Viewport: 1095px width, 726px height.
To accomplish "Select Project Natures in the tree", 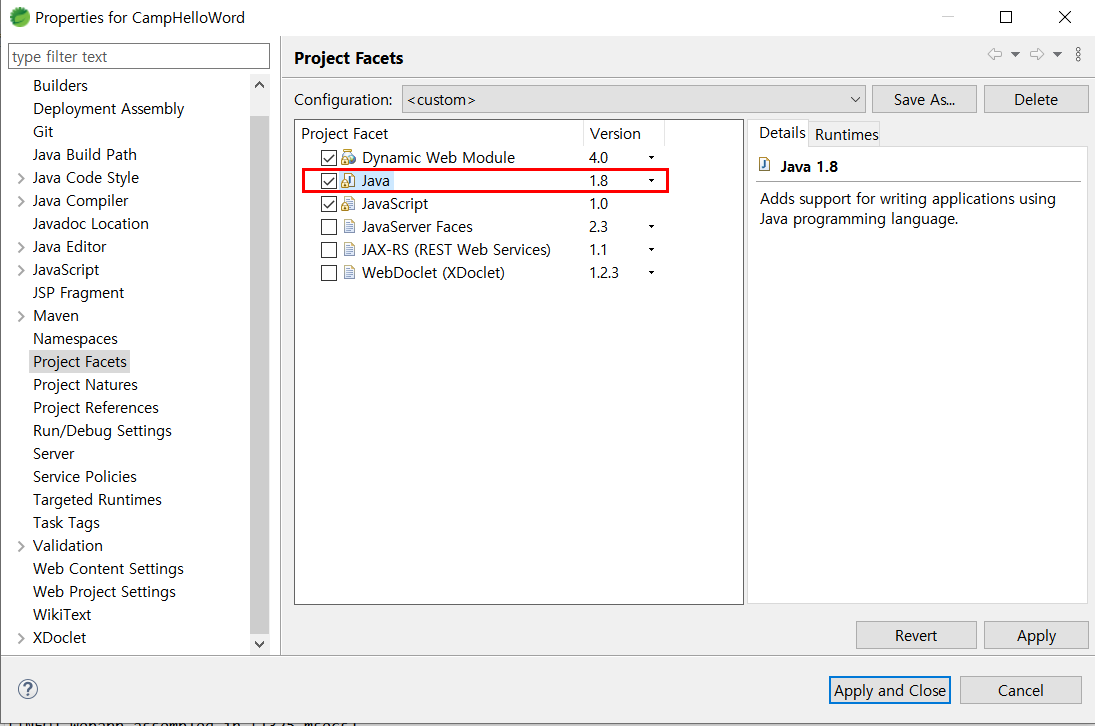I will (85, 385).
